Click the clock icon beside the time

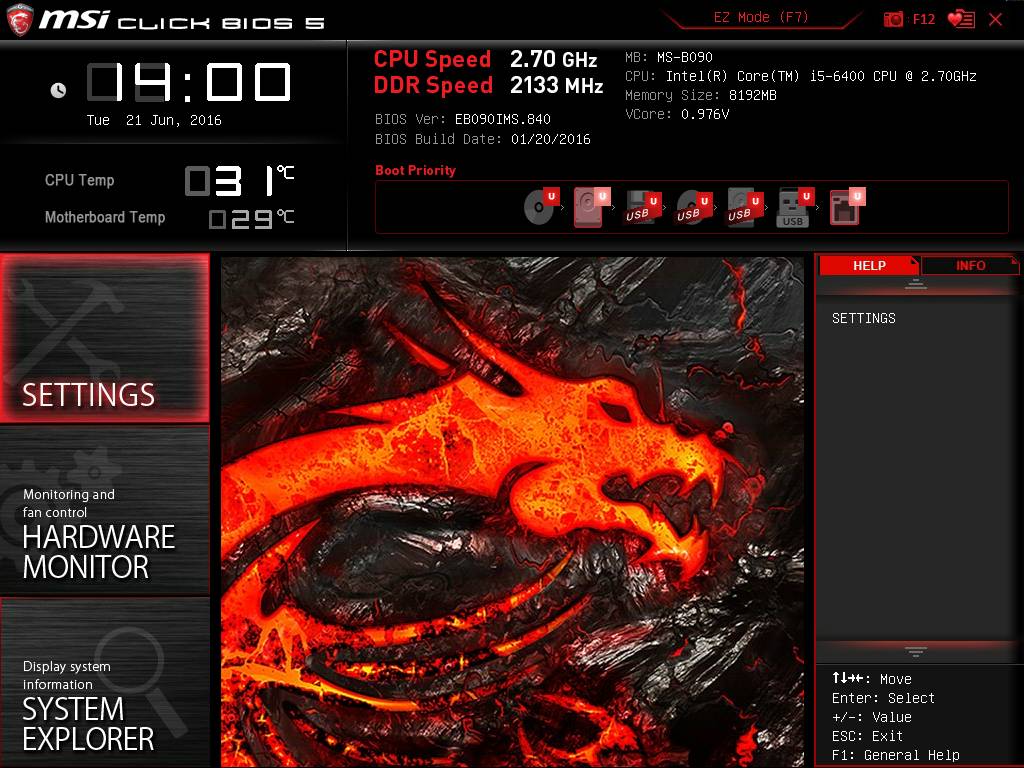(58, 90)
